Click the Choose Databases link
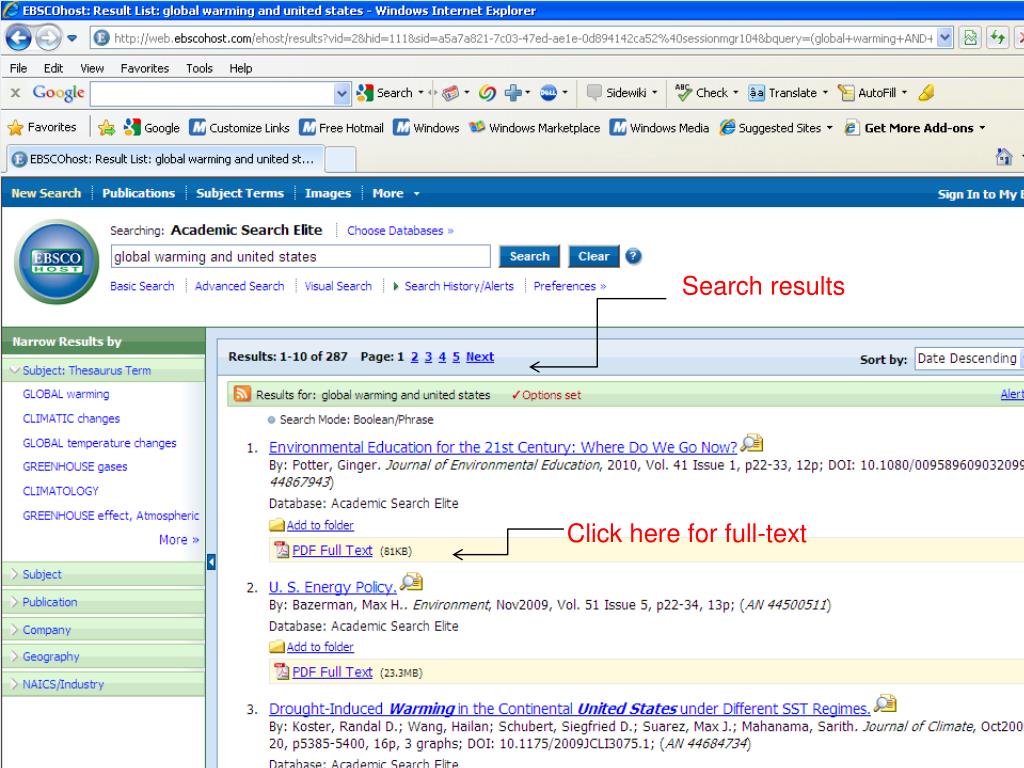This screenshot has height=768, width=1024. click(400, 231)
